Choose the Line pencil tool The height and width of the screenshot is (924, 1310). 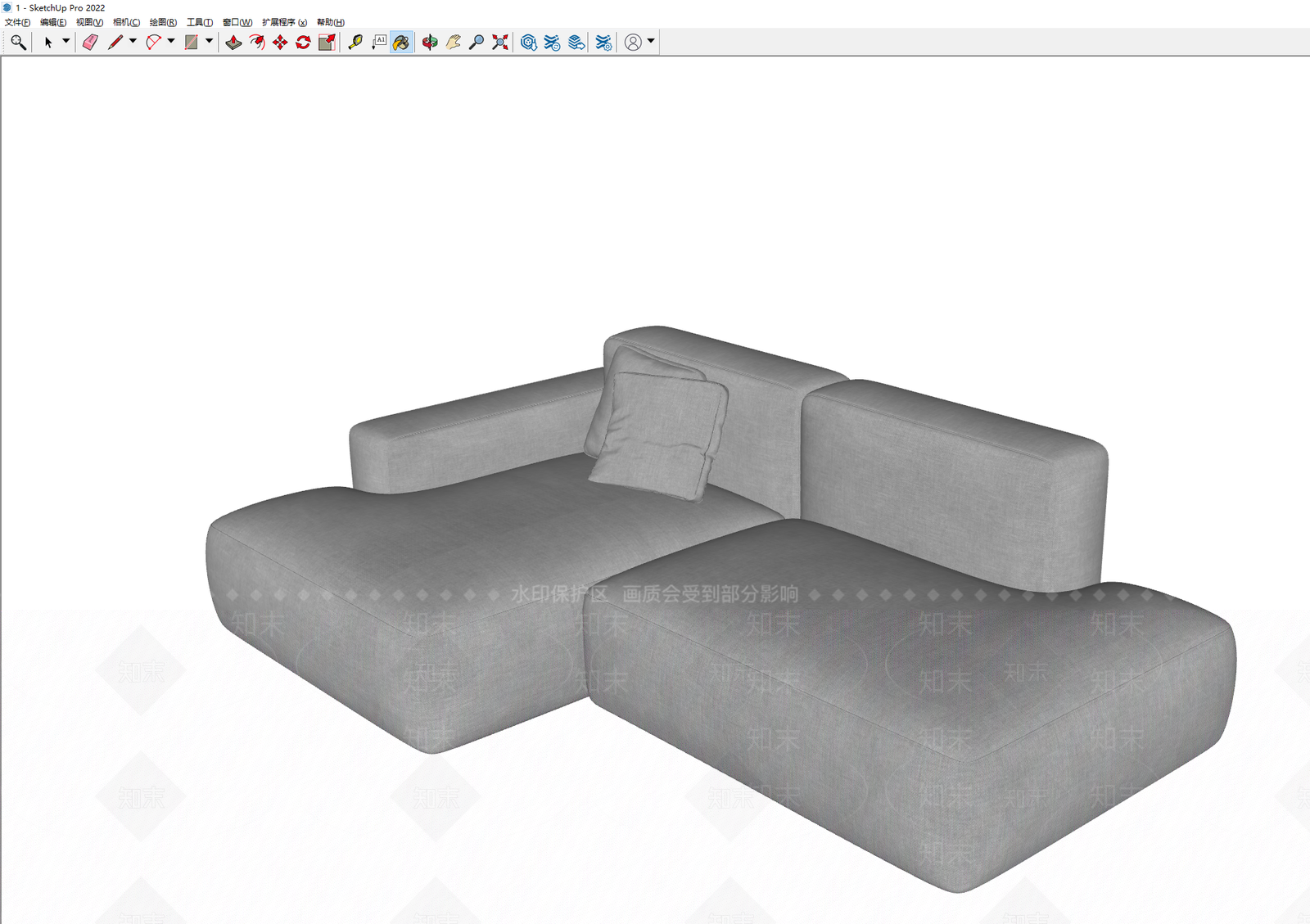click(x=115, y=43)
